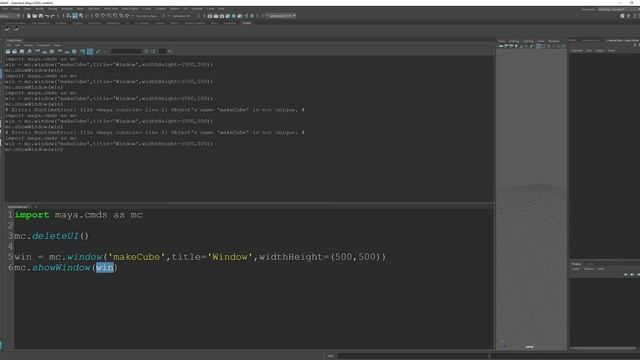Viewport: 640px width, 360px height.
Task: Select the XGen shelf tab
Action: pos(247,23)
